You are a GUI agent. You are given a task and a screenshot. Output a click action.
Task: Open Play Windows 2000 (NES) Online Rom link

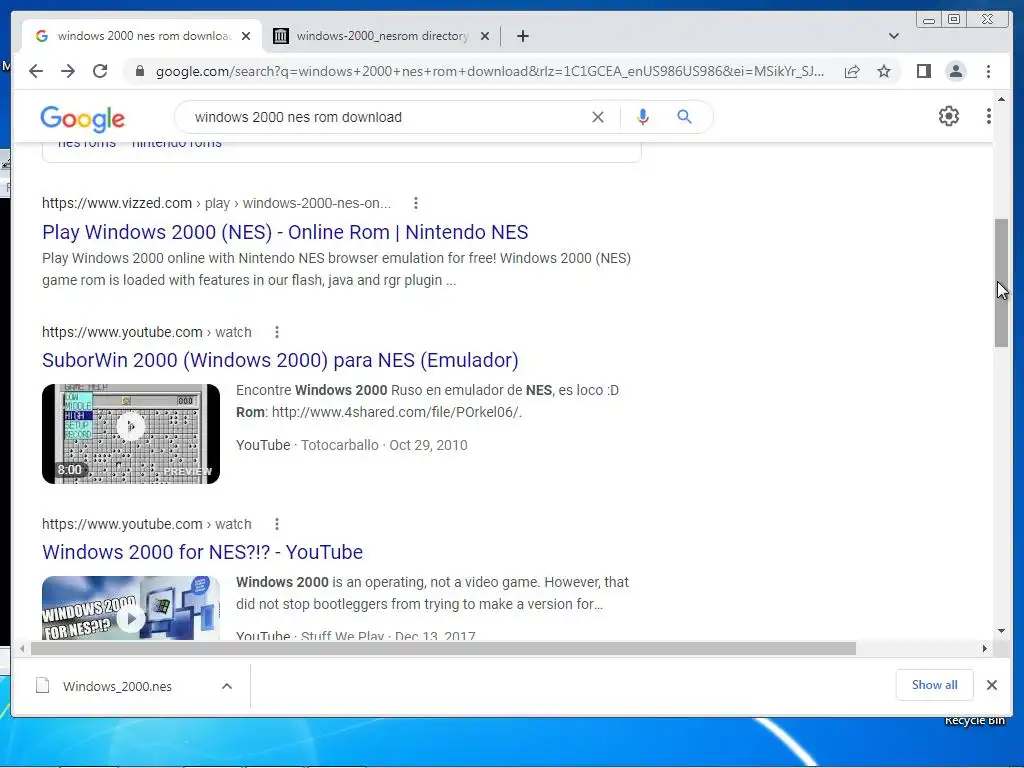coord(285,232)
